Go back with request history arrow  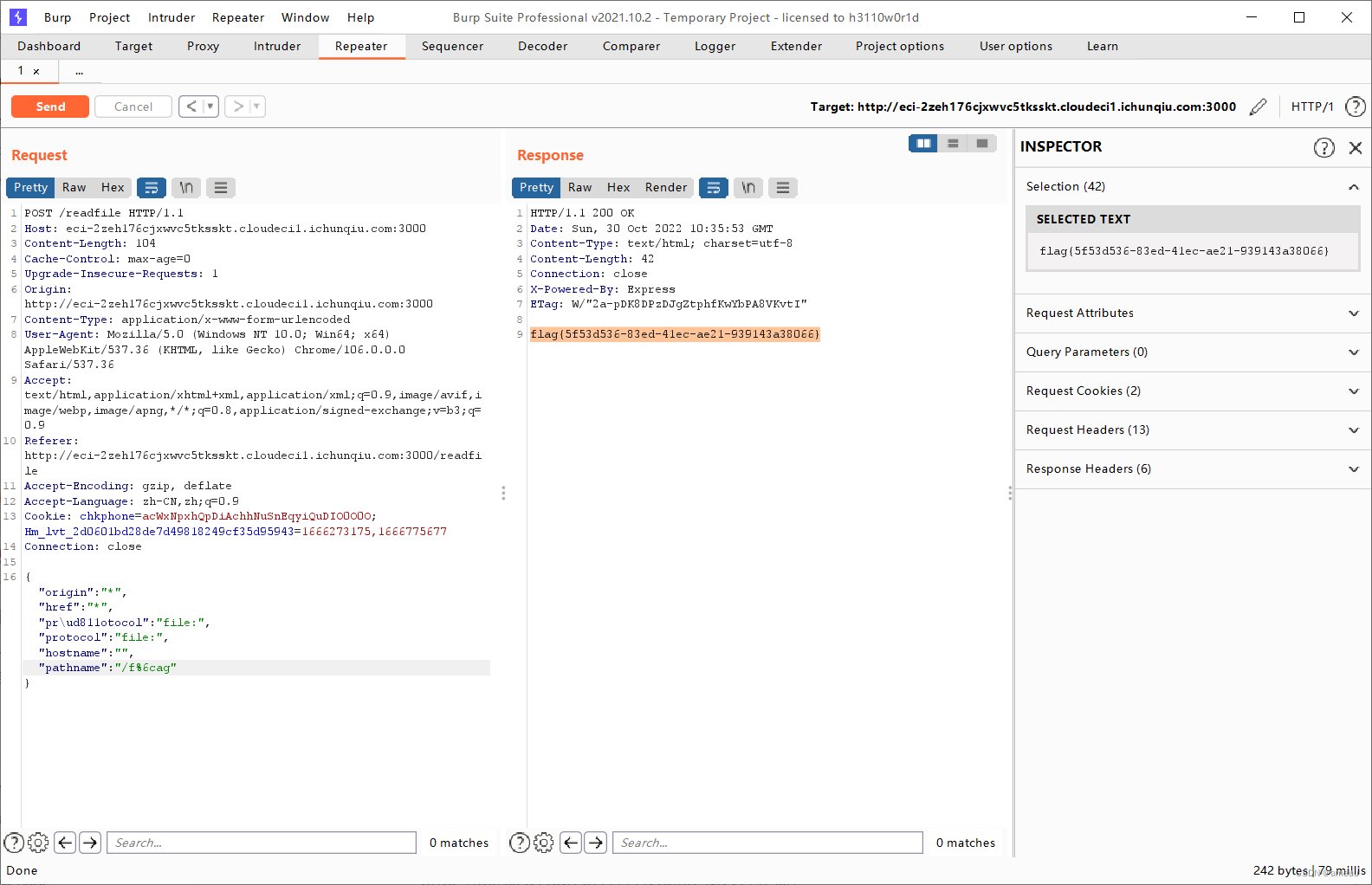click(x=191, y=107)
